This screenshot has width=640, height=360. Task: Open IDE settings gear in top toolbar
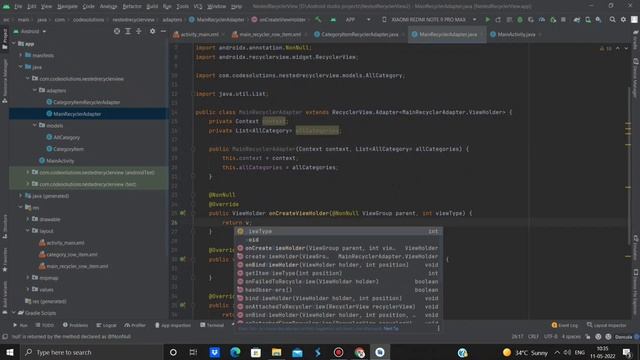tap(623, 20)
